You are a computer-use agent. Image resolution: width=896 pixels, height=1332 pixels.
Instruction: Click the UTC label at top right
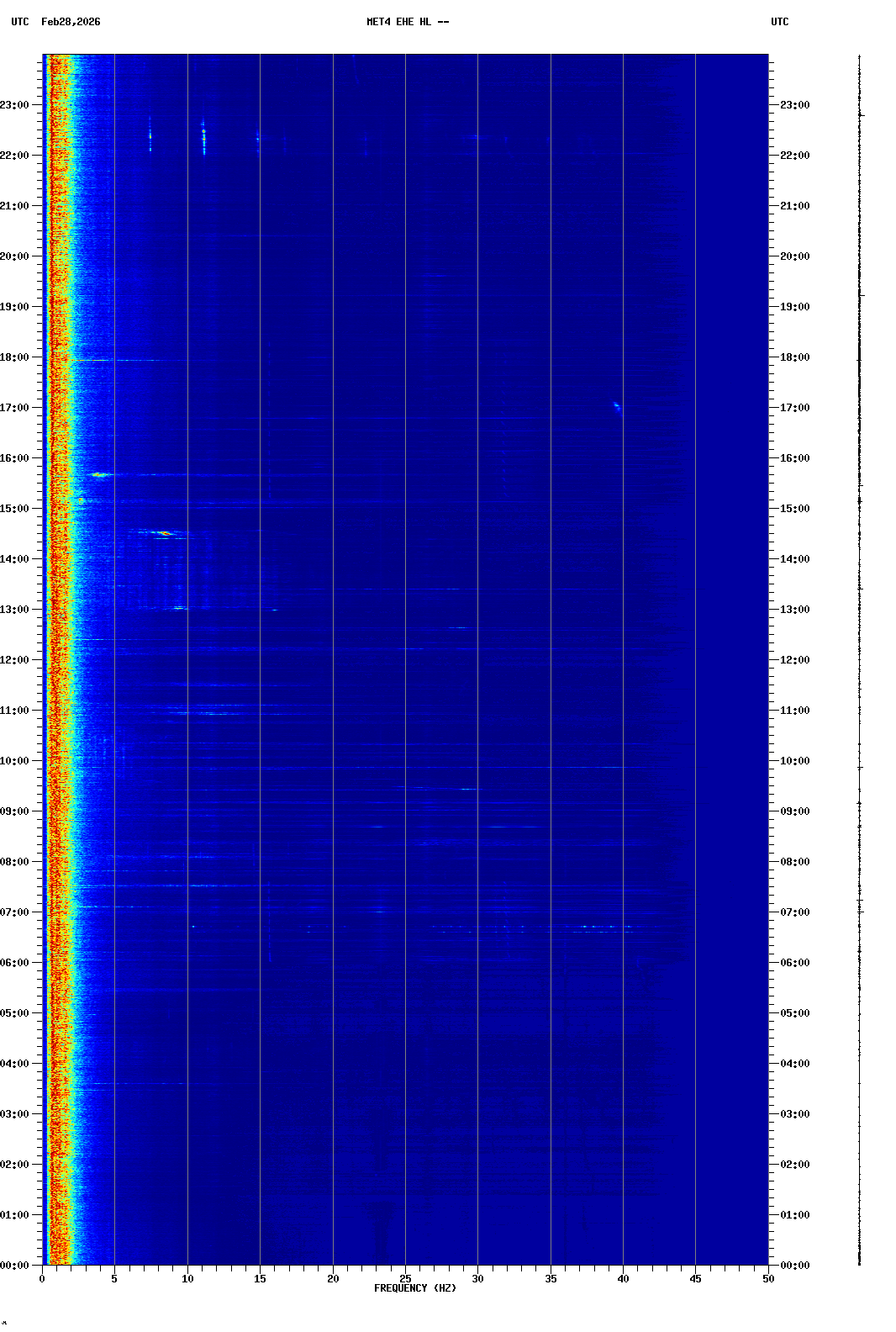click(x=779, y=22)
